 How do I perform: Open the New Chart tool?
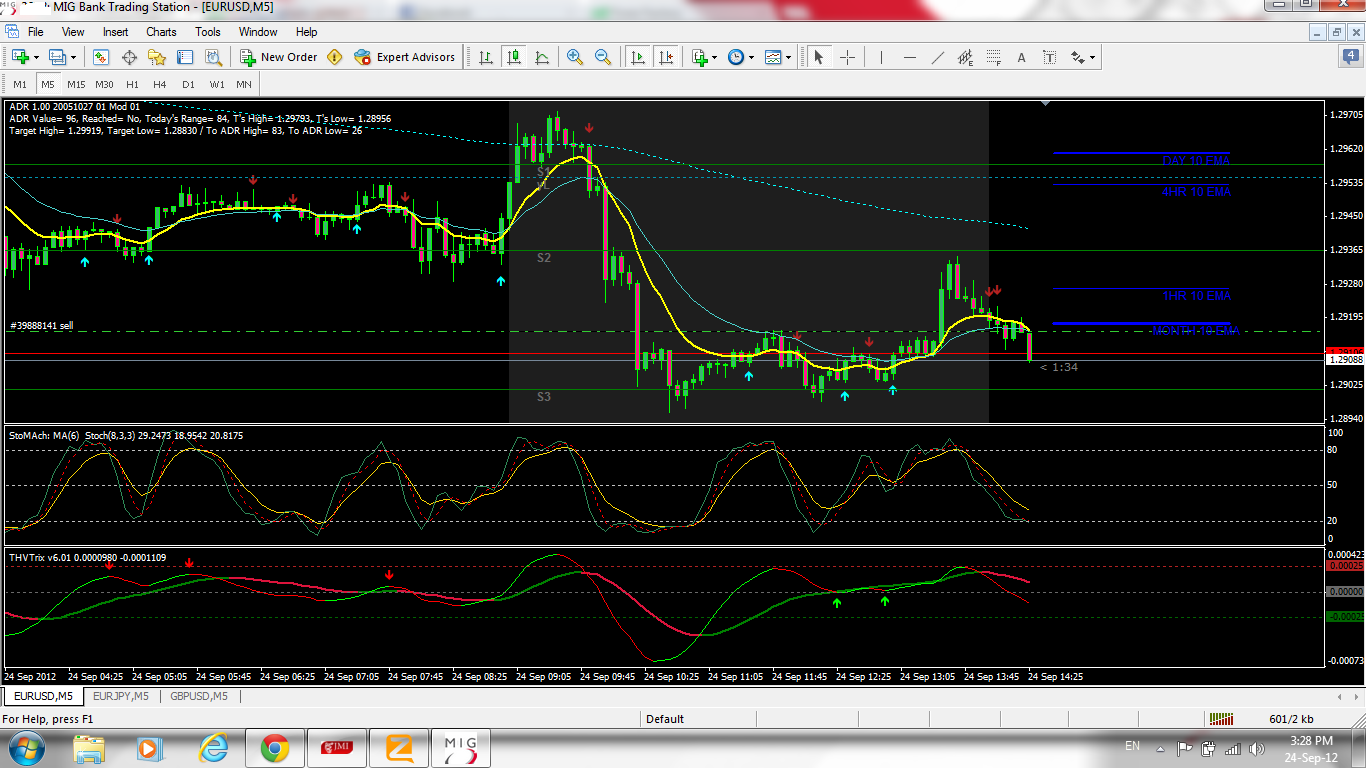pos(20,57)
